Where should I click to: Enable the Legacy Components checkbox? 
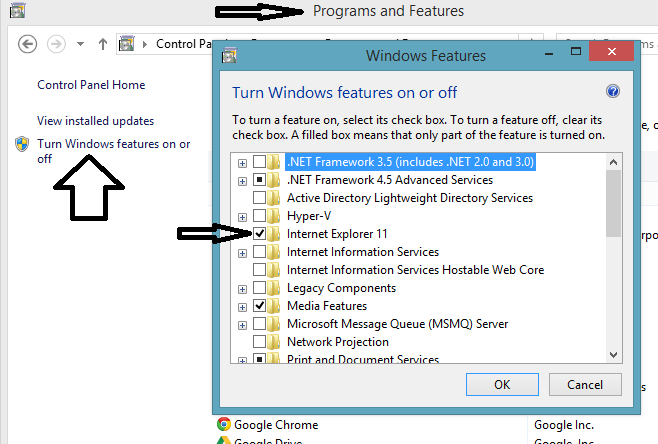tap(259, 288)
